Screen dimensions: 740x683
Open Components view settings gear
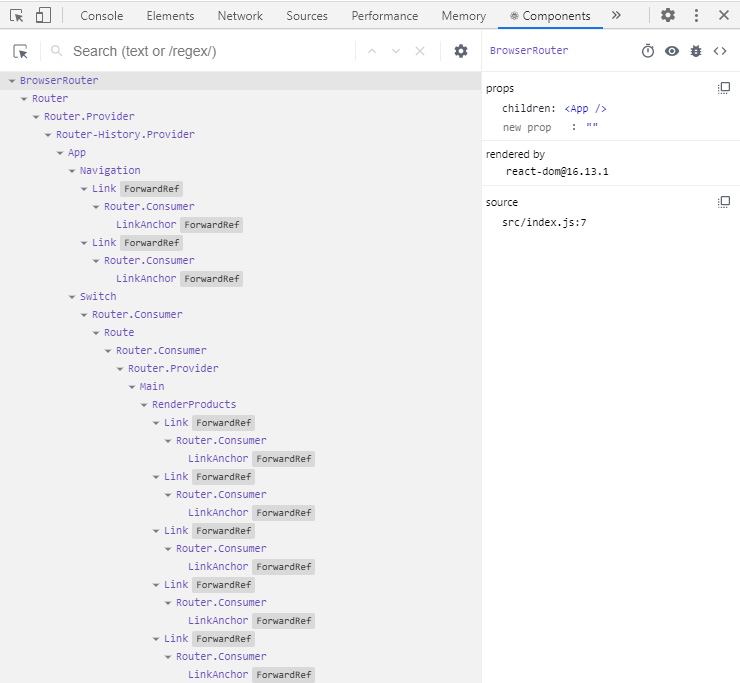tap(461, 51)
